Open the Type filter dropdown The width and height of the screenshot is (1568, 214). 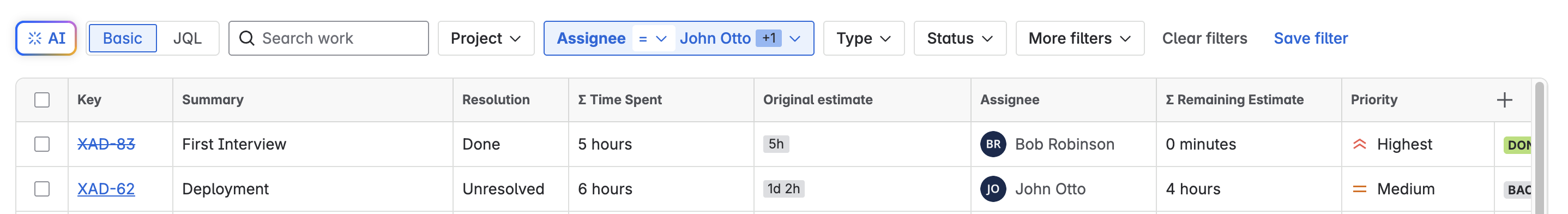[863, 38]
